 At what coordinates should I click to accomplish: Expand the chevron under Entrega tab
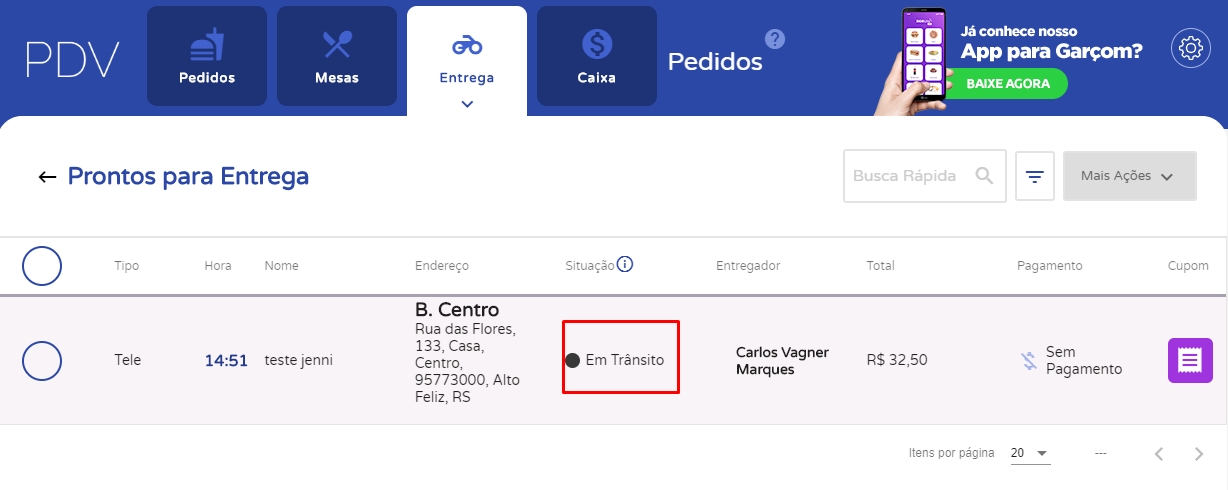467,103
